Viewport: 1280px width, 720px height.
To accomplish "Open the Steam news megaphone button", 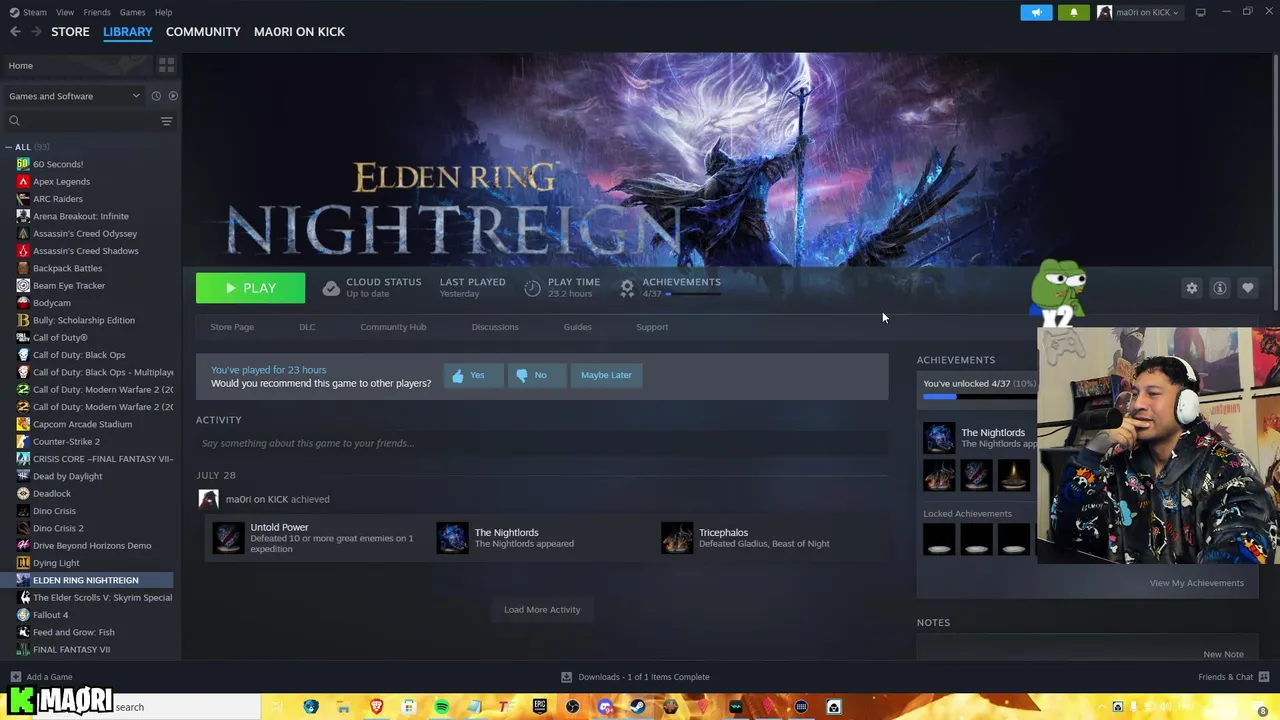I will [x=1037, y=12].
